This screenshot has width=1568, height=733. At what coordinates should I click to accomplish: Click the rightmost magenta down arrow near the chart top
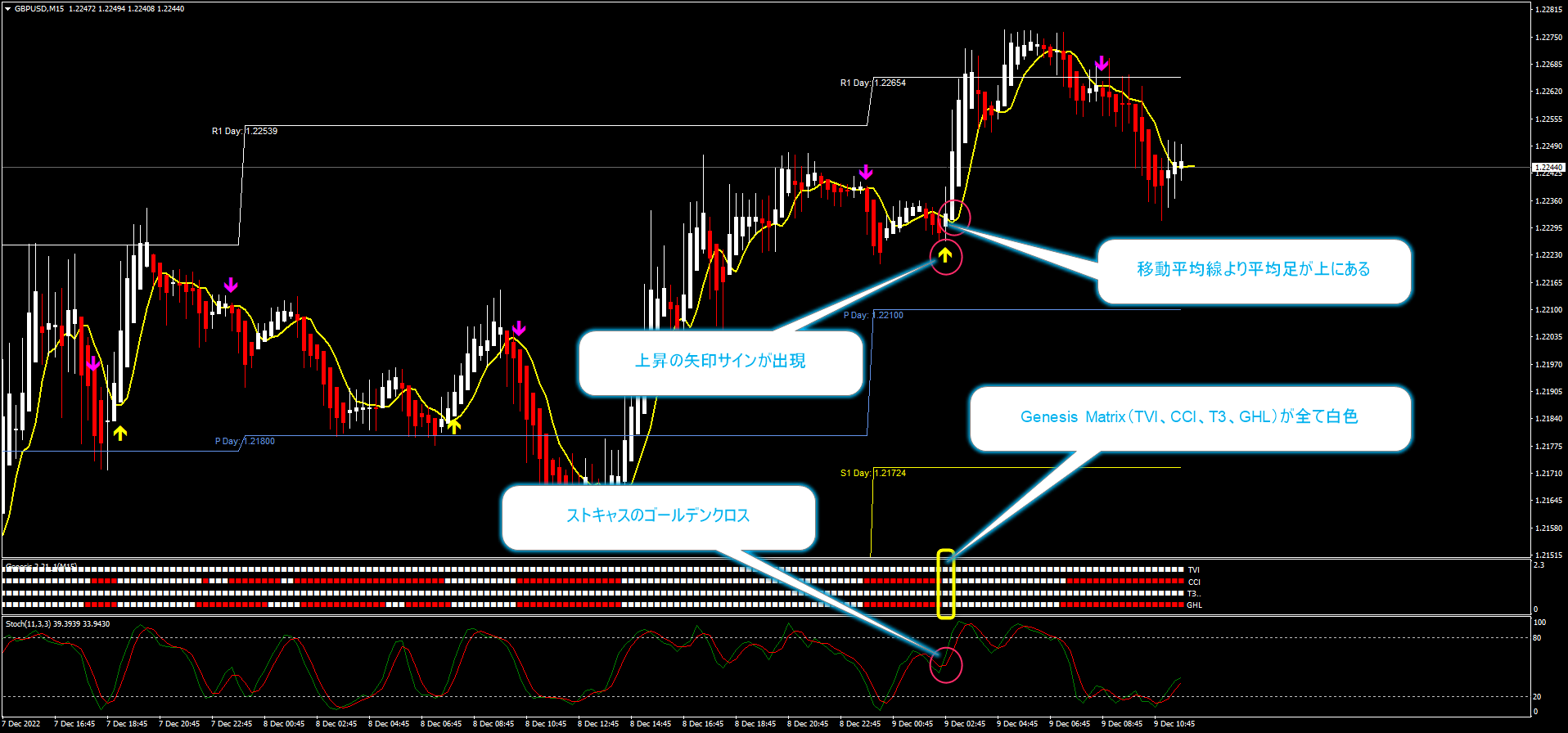click(1102, 63)
